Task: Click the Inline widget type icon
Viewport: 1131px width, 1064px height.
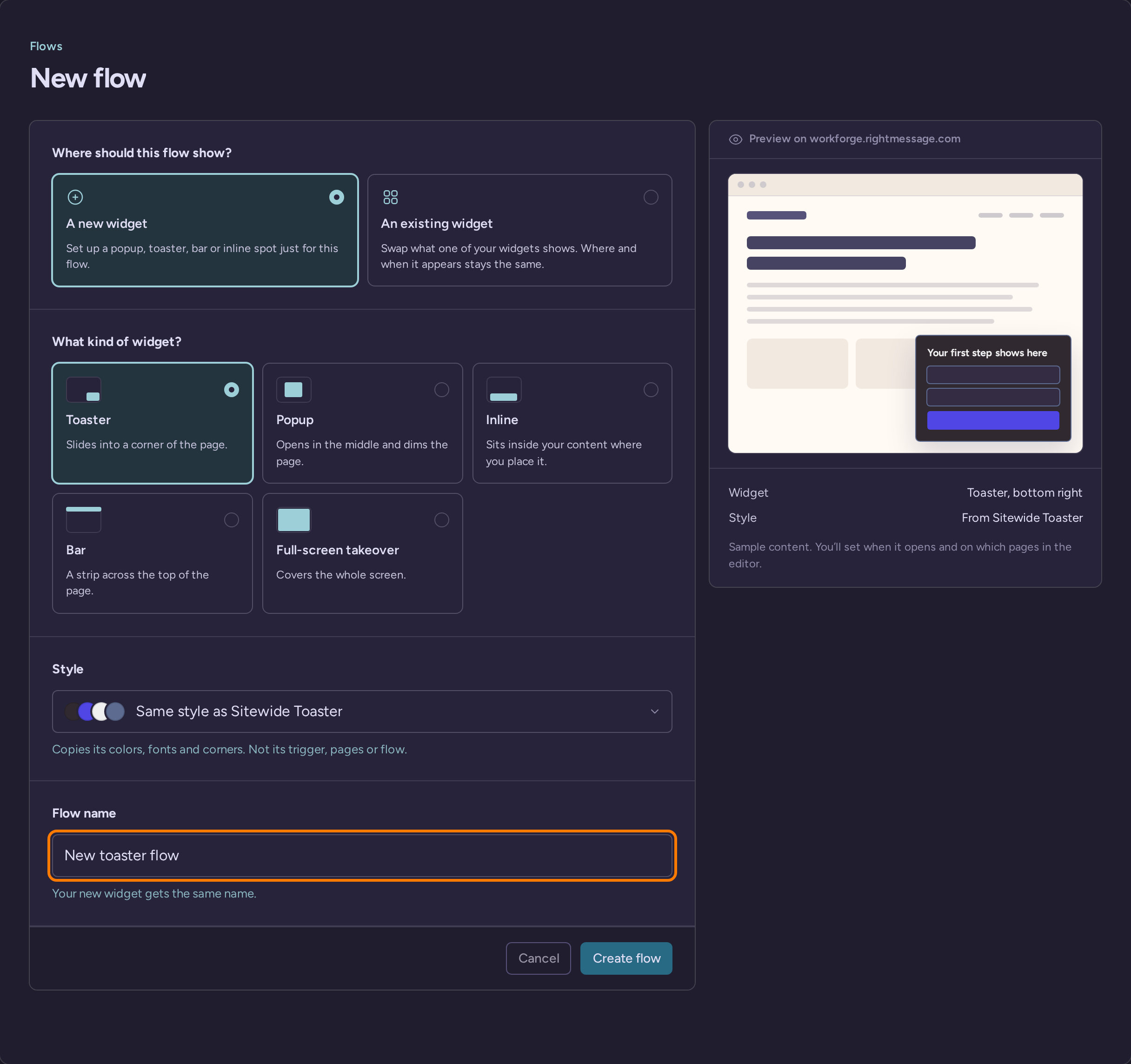Action: coord(504,390)
